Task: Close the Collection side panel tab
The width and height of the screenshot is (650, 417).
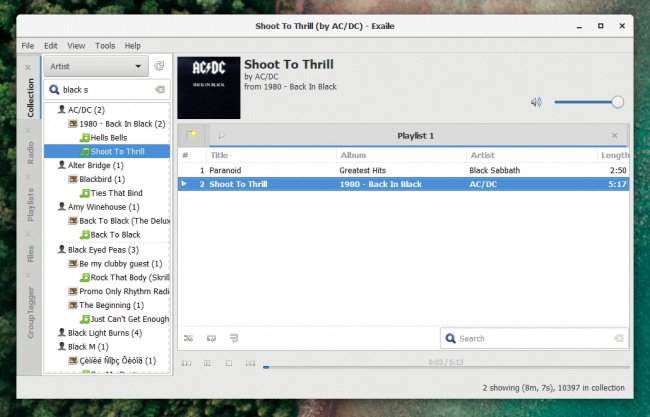Action: pyautogui.click(x=28, y=67)
